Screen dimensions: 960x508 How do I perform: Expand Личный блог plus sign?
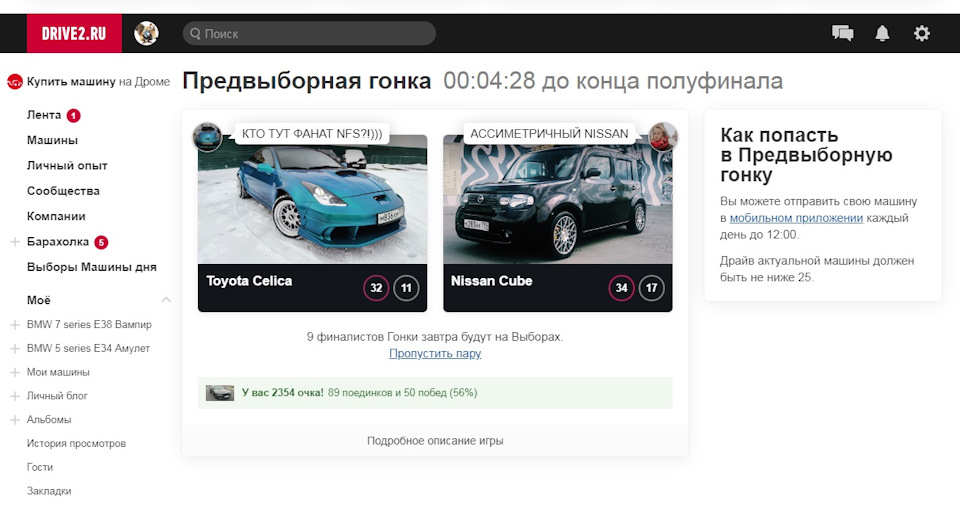(x=15, y=397)
